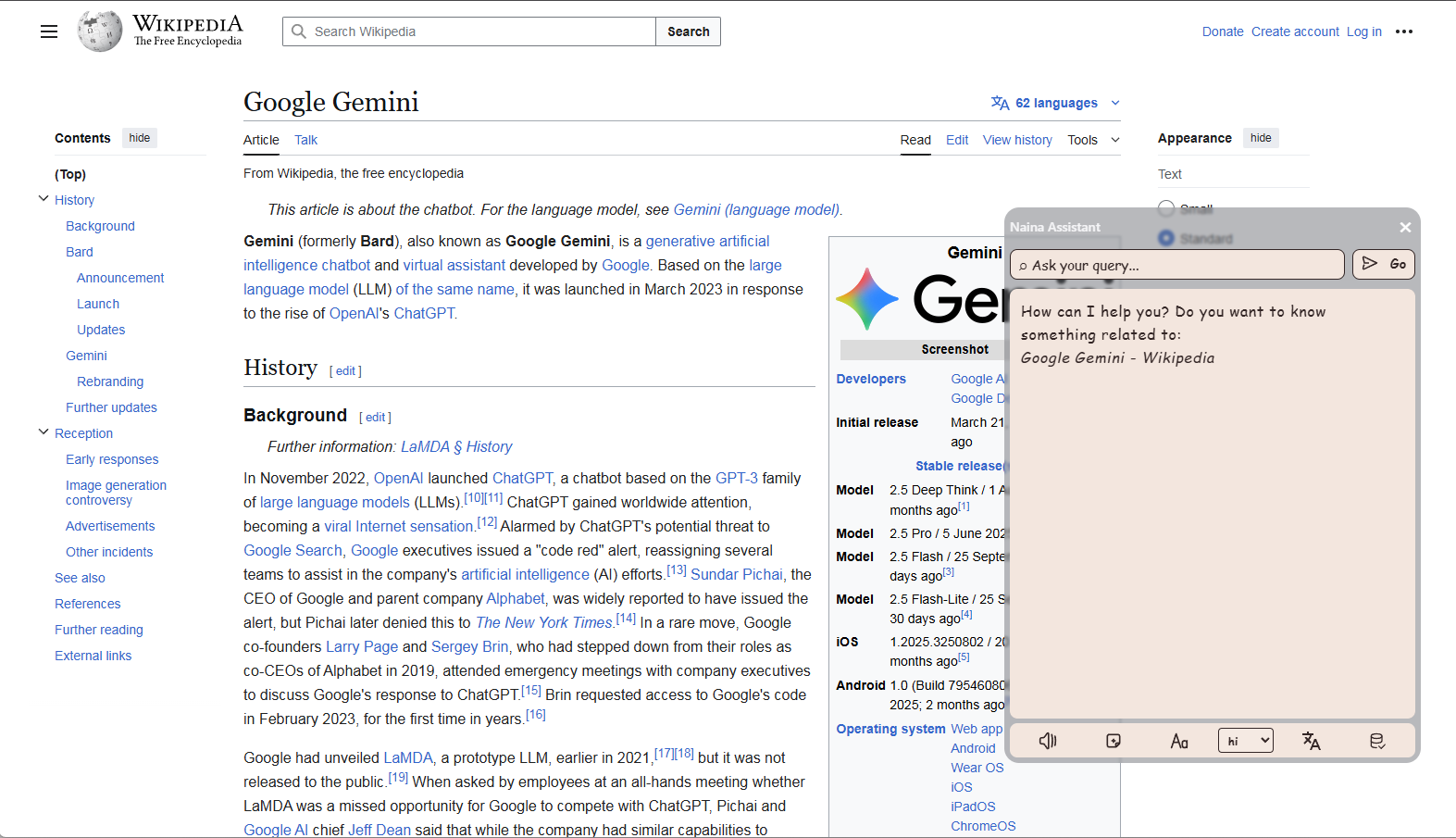Click the Wikipedia globe logo
1456x838 pixels.
coord(99,31)
